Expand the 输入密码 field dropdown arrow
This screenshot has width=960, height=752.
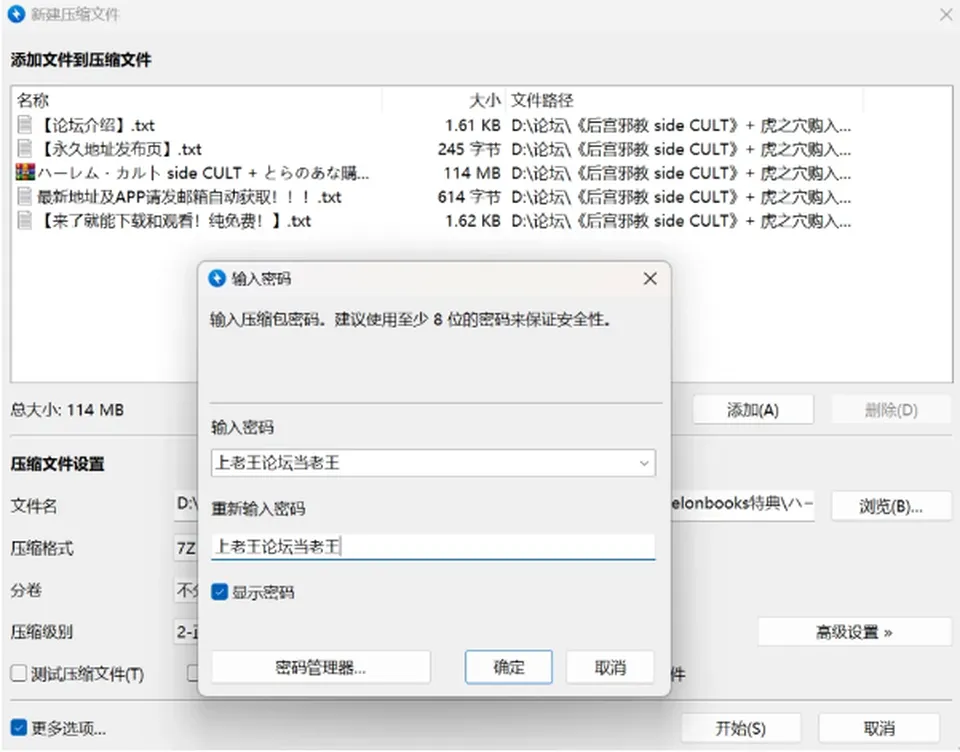[x=643, y=463]
